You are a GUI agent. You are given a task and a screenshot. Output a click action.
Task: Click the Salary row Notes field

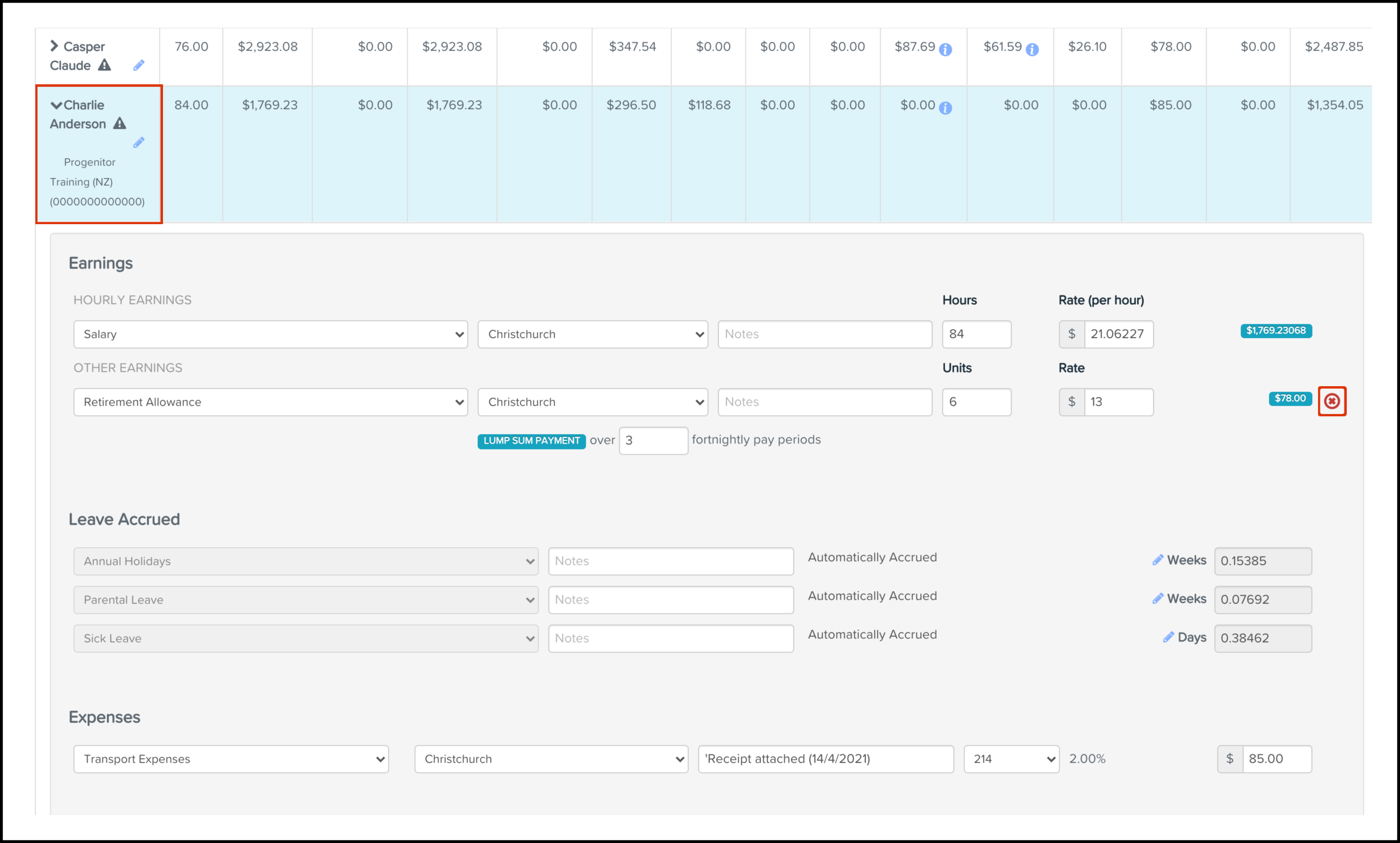824,334
